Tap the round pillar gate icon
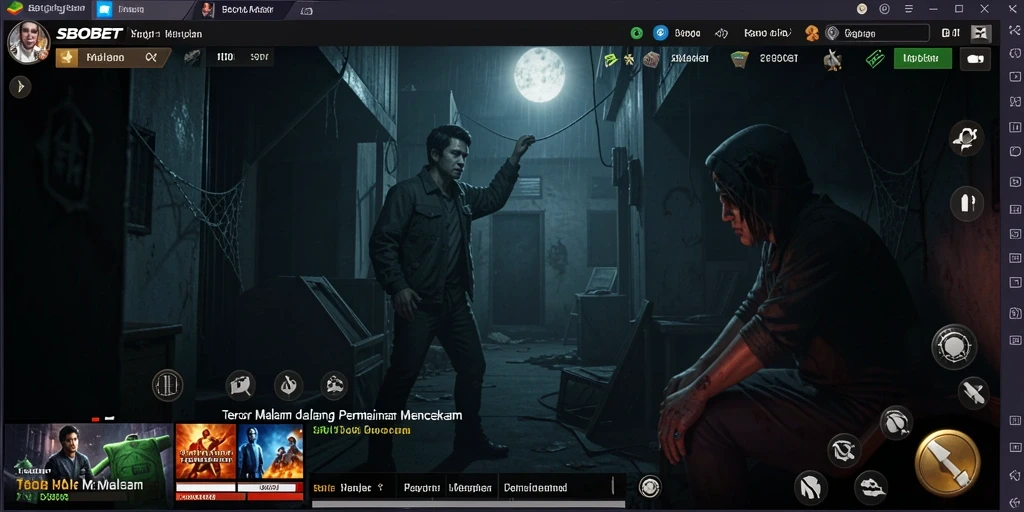The width and height of the screenshot is (1024, 512). click(167, 385)
